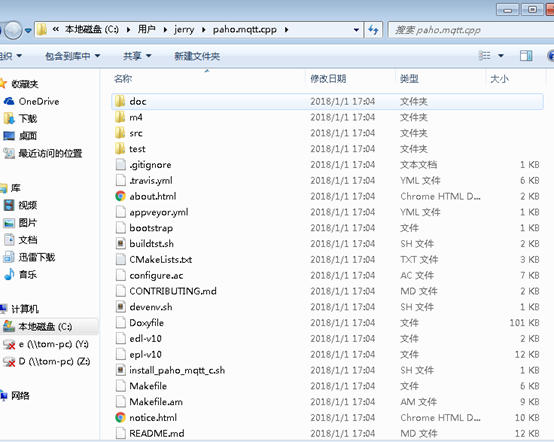Click the Chrome icon next to notice.html
Image resolution: width=554 pixels, height=442 pixels.
(120, 418)
